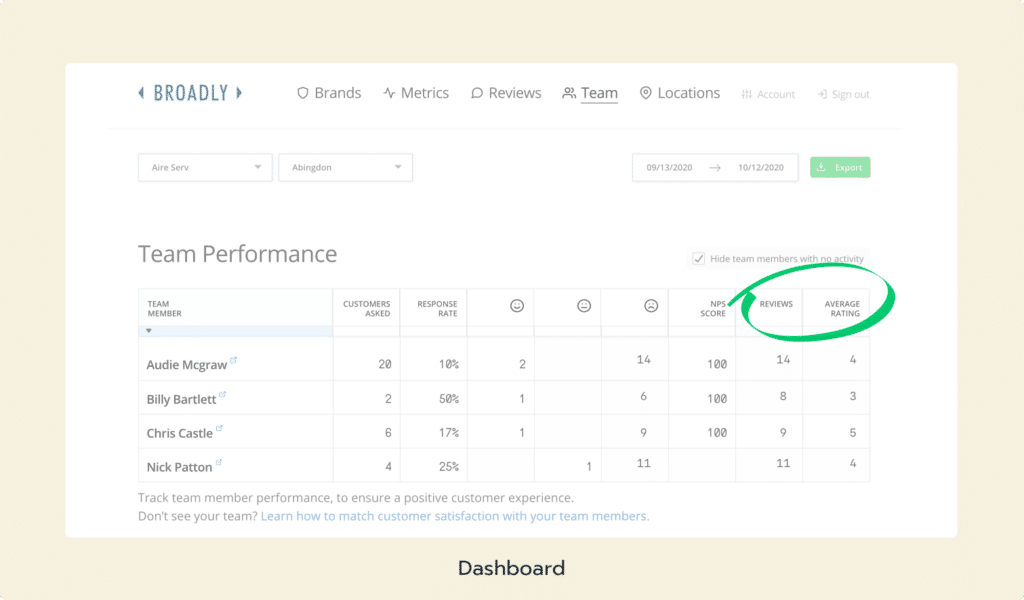
Task: Click Nick Patton's 25% response rate
Action: (449, 467)
